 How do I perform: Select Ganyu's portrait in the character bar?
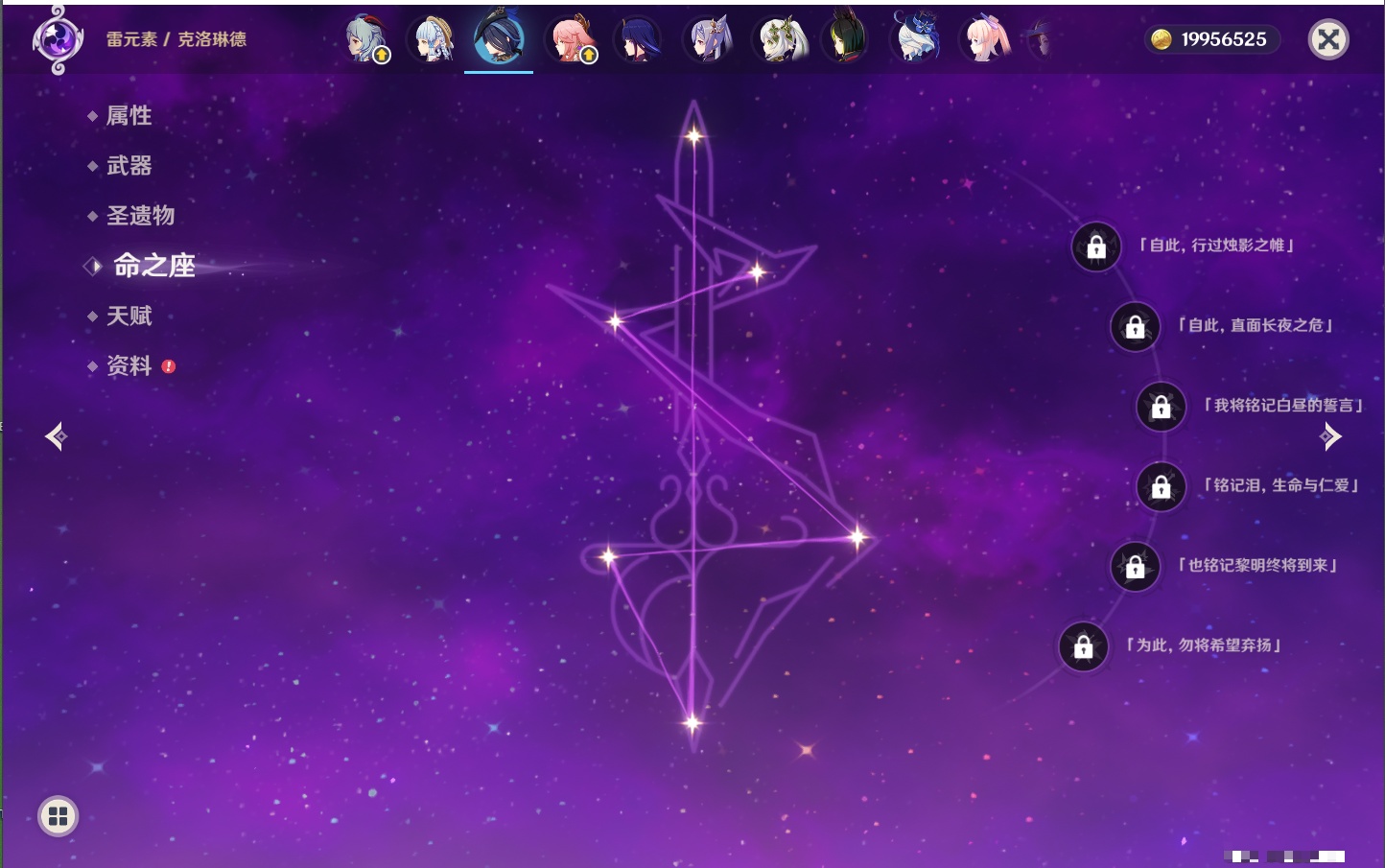pos(366,39)
